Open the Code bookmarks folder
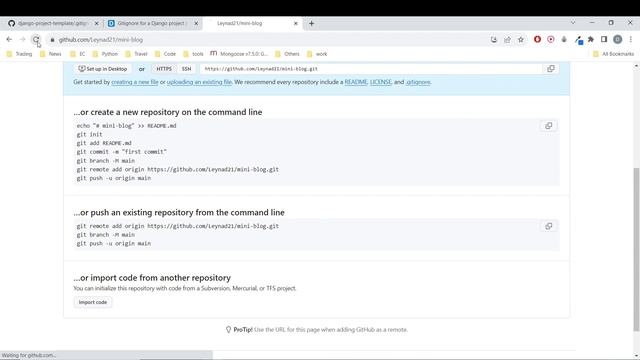 165,54
